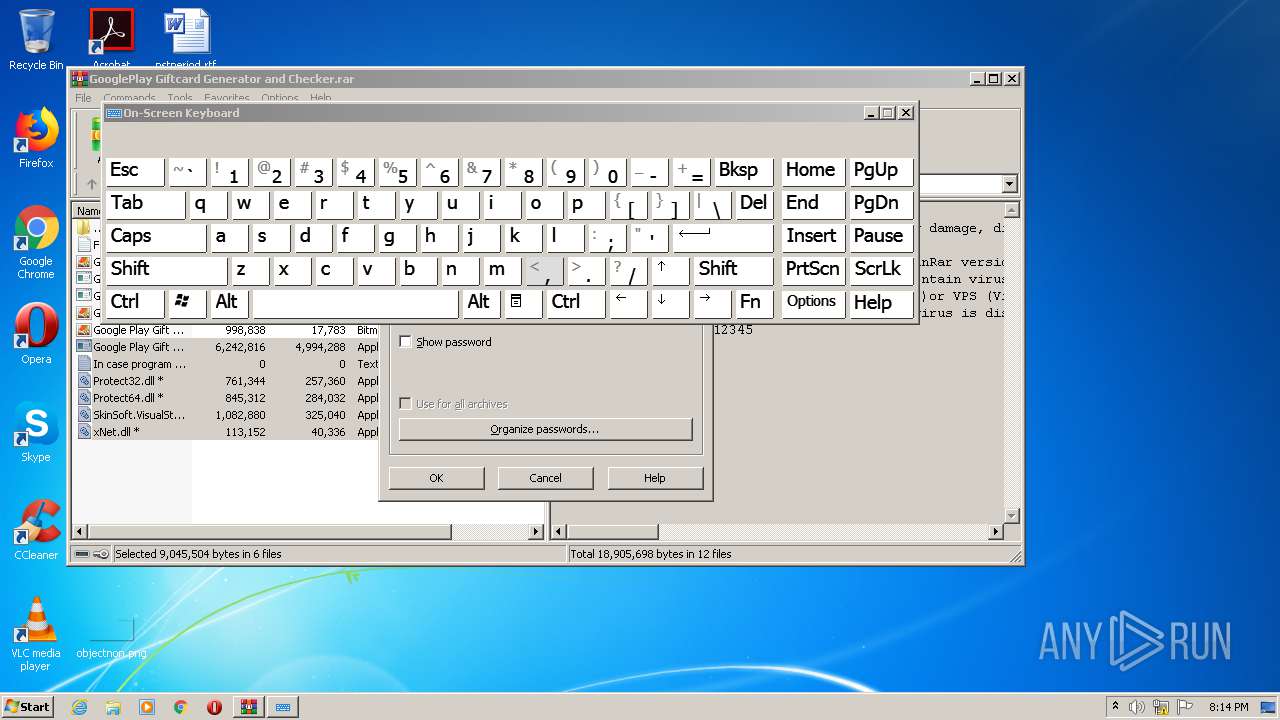Open the Help menu in WinRAR
The image size is (1280, 720).
[320, 98]
